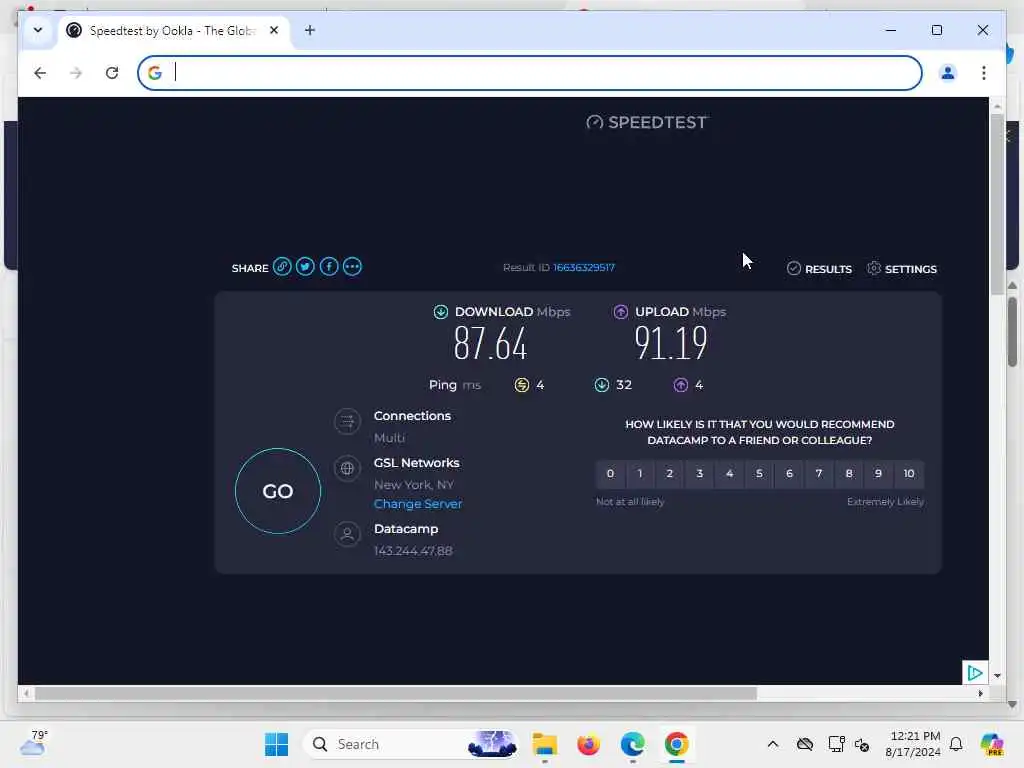Click the AdChoices ad icon

pyautogui.click(x=975, y=673)
